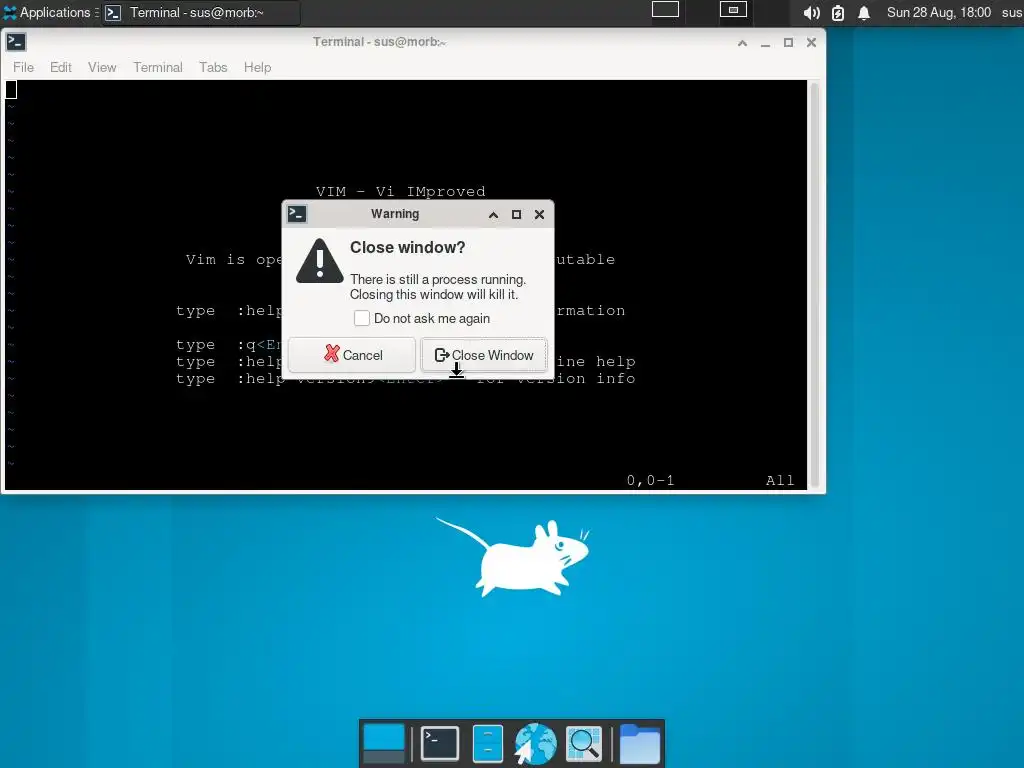Click the 'VIM - Vi IMproved' text
This screenshot has height=768, width=1024.
click(x=400, y=191)
